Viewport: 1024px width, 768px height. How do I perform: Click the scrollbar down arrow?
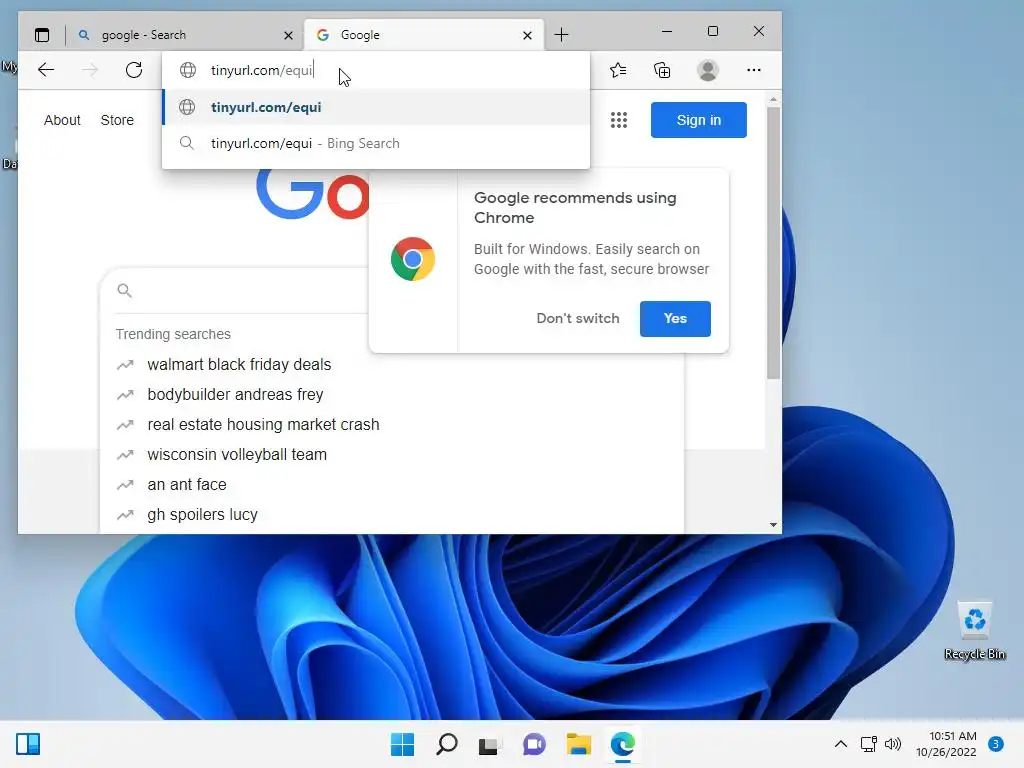click(773, 524)
